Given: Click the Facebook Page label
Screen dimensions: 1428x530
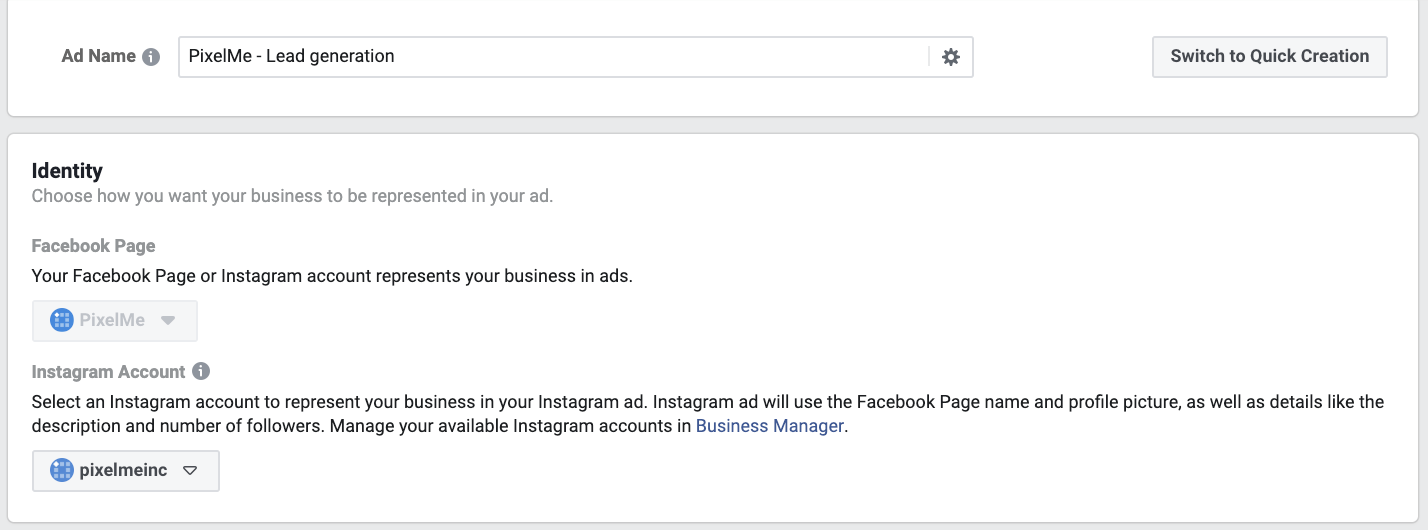Looking at the screenshot, I should 94,246.
